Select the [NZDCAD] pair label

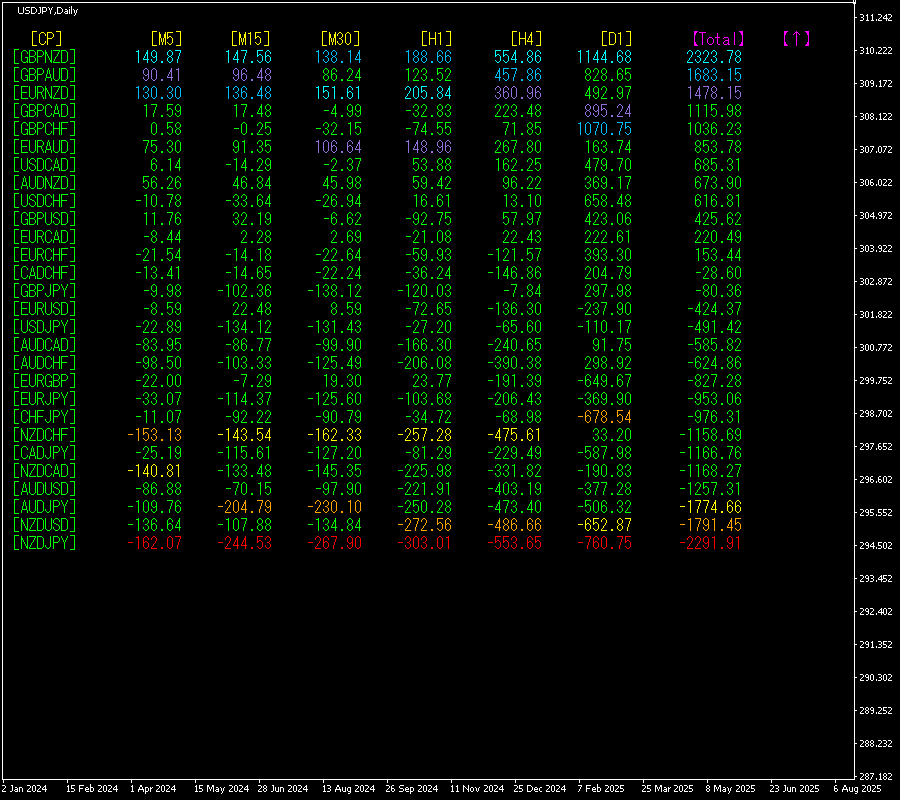pos(45,471)
